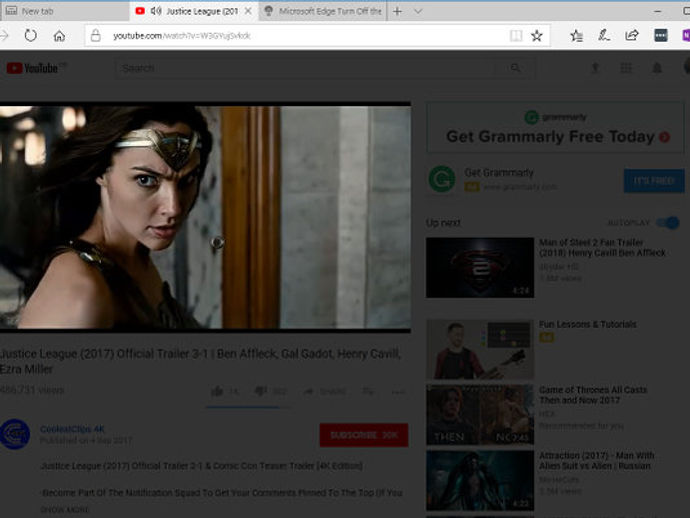Open the YouTube upload icon
This screenshot has height=518, width=690.
tap(595, 68)
